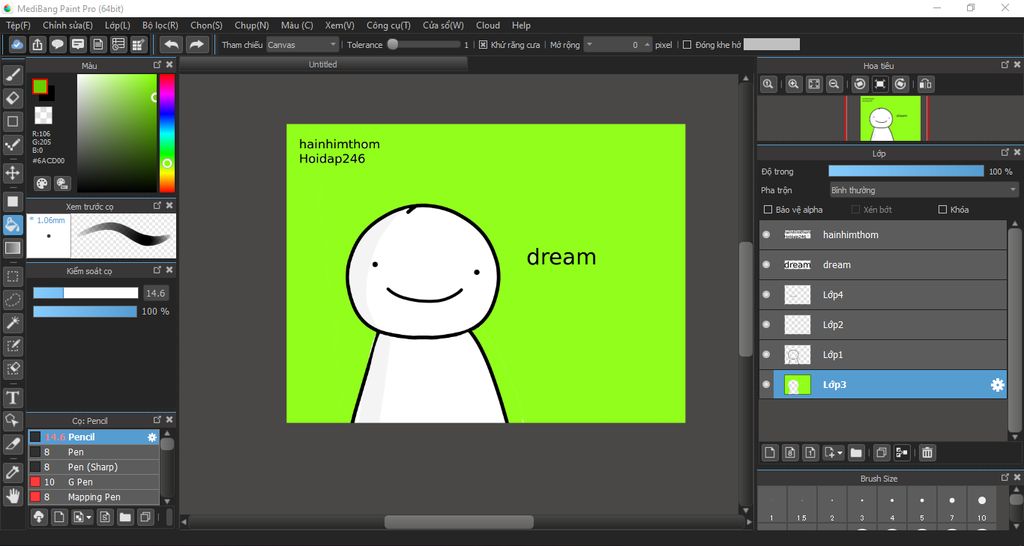
Task: Enable Bảo vệ alpha checkbox
Action: click(x=768, y=210)
